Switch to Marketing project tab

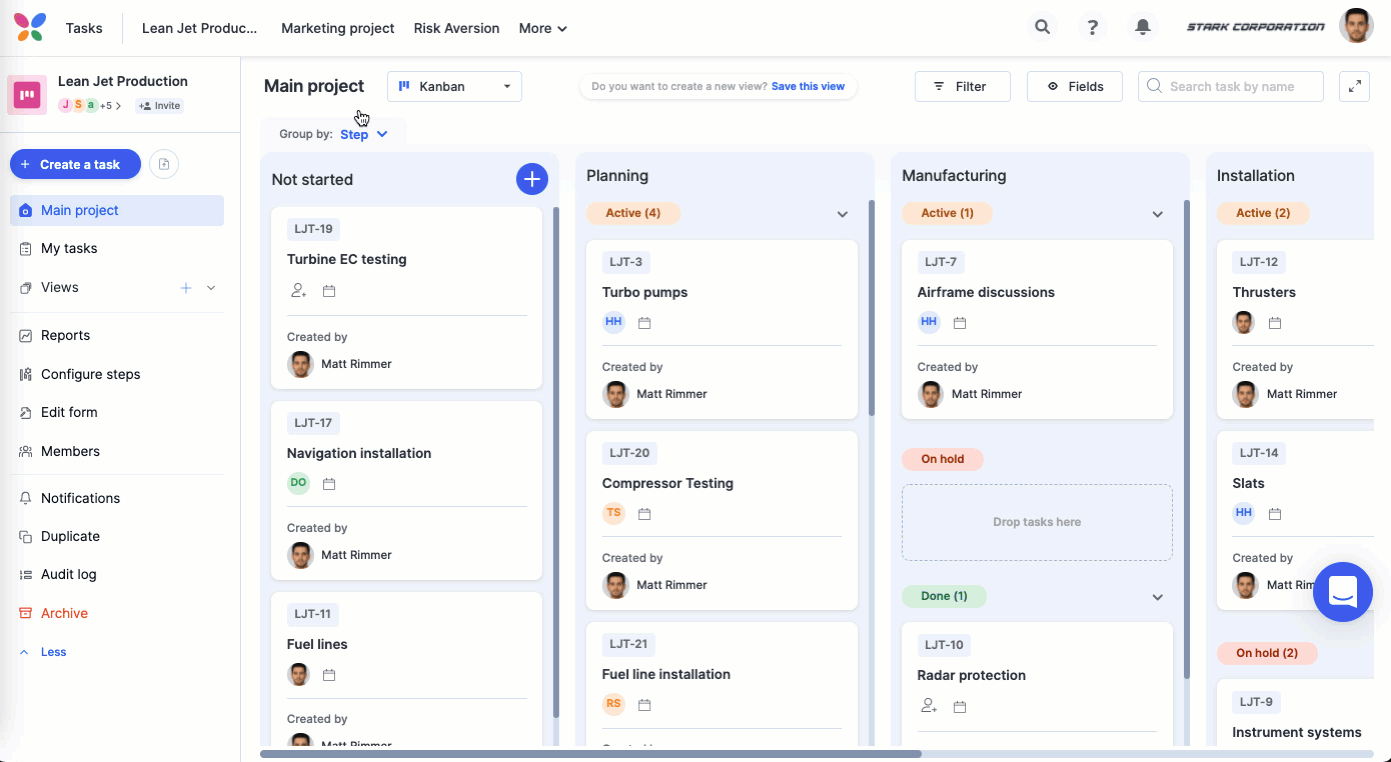[338, 28]
